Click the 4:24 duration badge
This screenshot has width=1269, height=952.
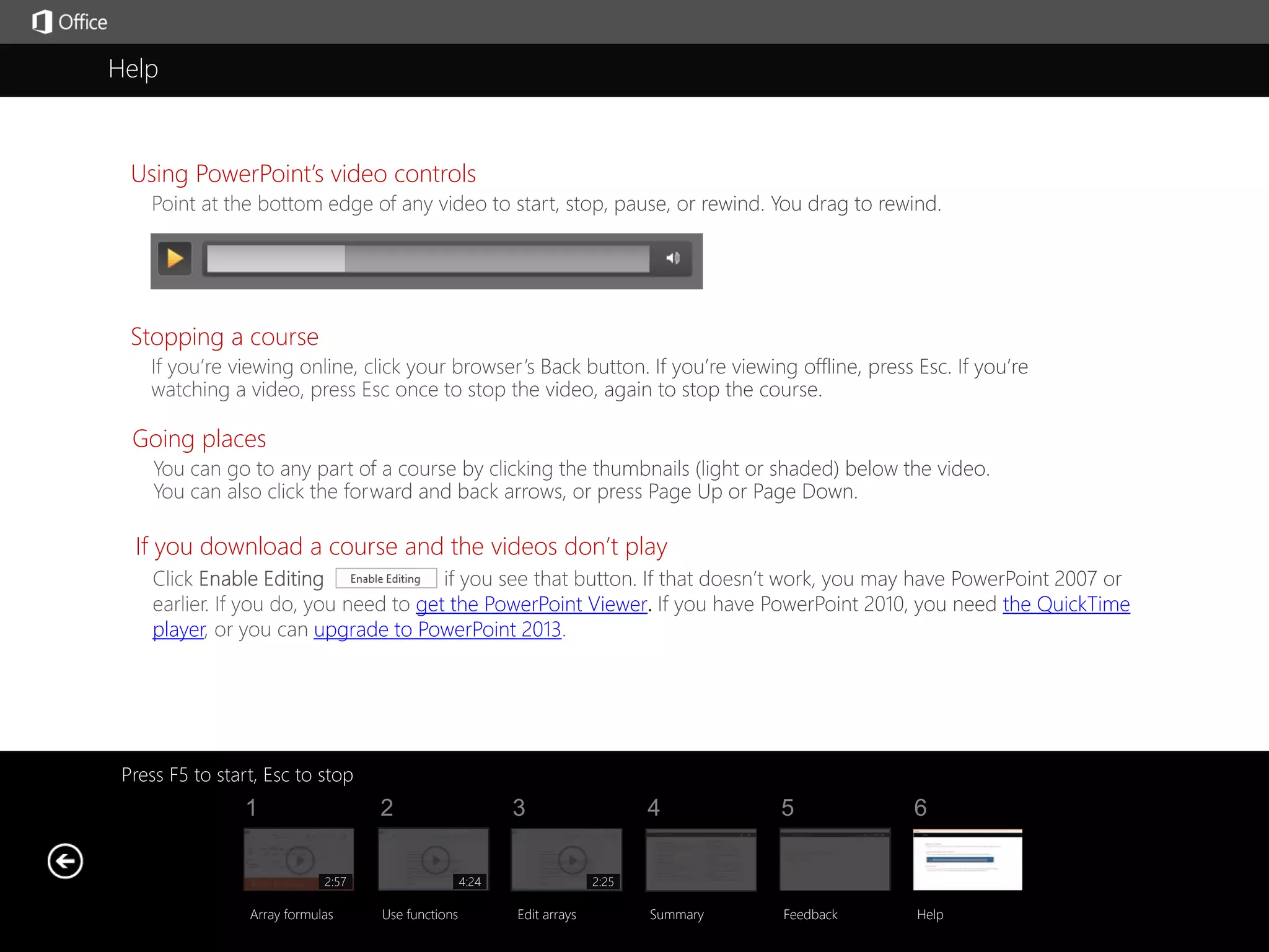[470, 881]
